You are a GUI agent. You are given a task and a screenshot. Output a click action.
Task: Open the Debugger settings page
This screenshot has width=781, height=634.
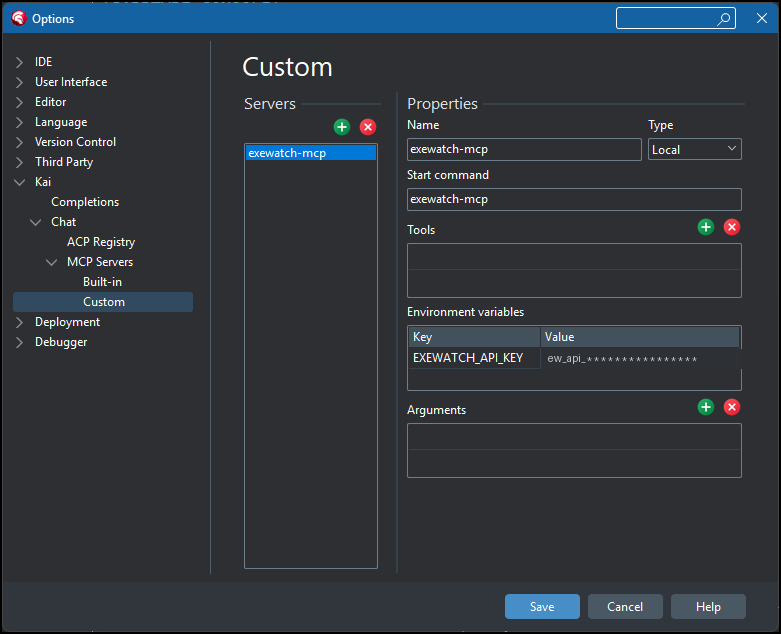click(x=61, y=342)
